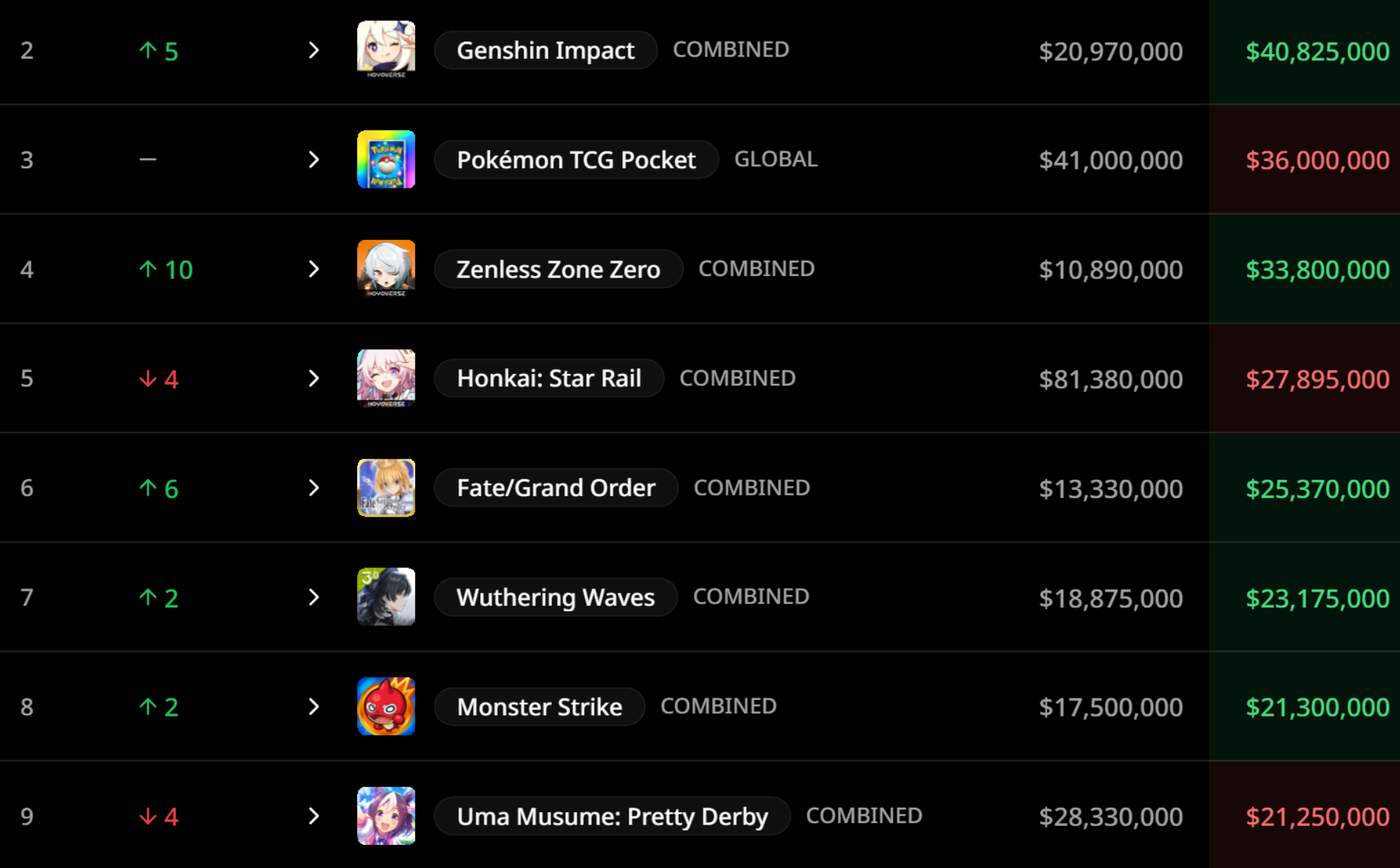Open the Wuthering Waves name label
Viewport: 1400px width, 868px height.
coord(555,597)
